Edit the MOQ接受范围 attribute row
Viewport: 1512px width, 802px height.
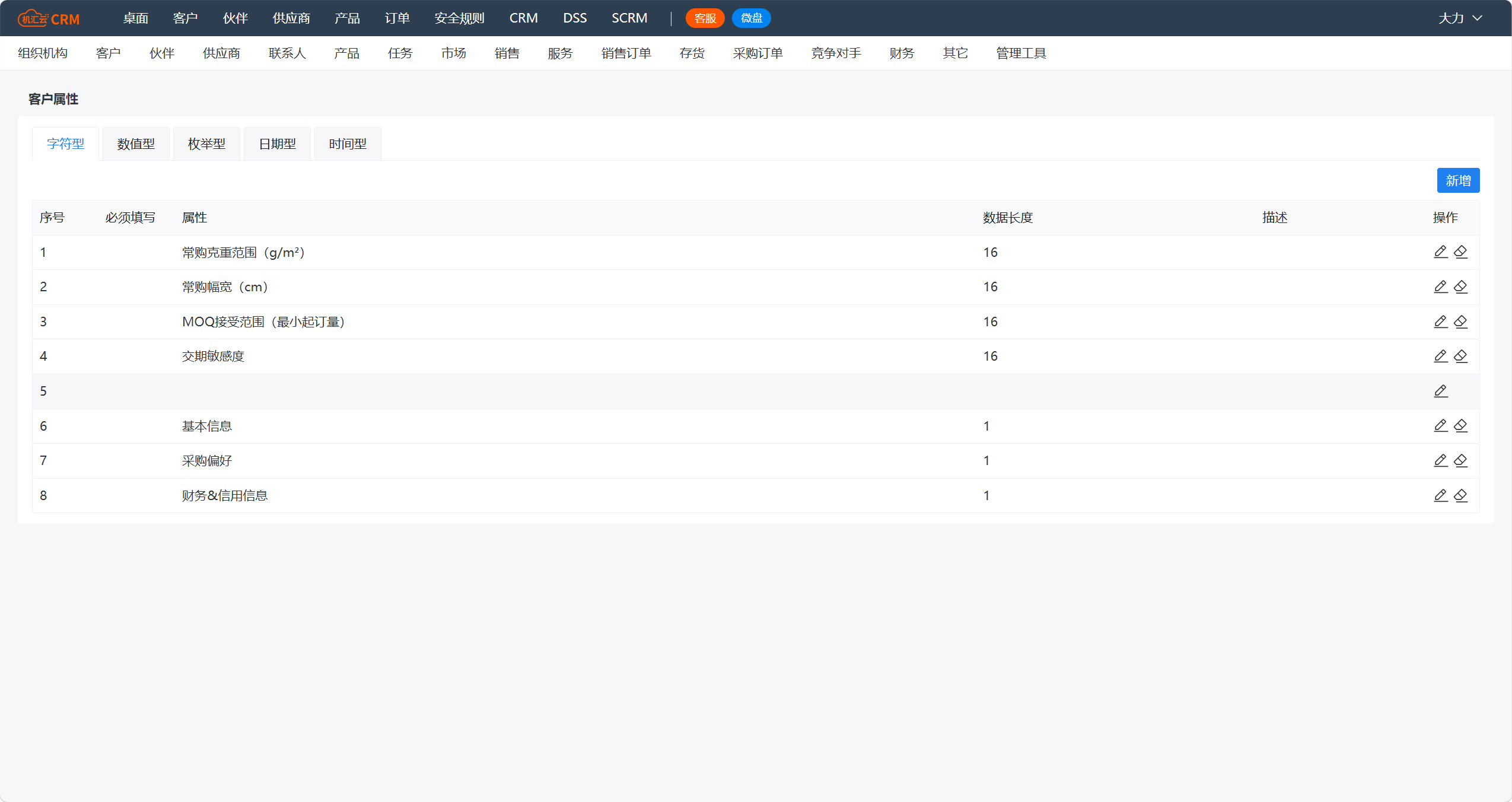pos(1441,322)
